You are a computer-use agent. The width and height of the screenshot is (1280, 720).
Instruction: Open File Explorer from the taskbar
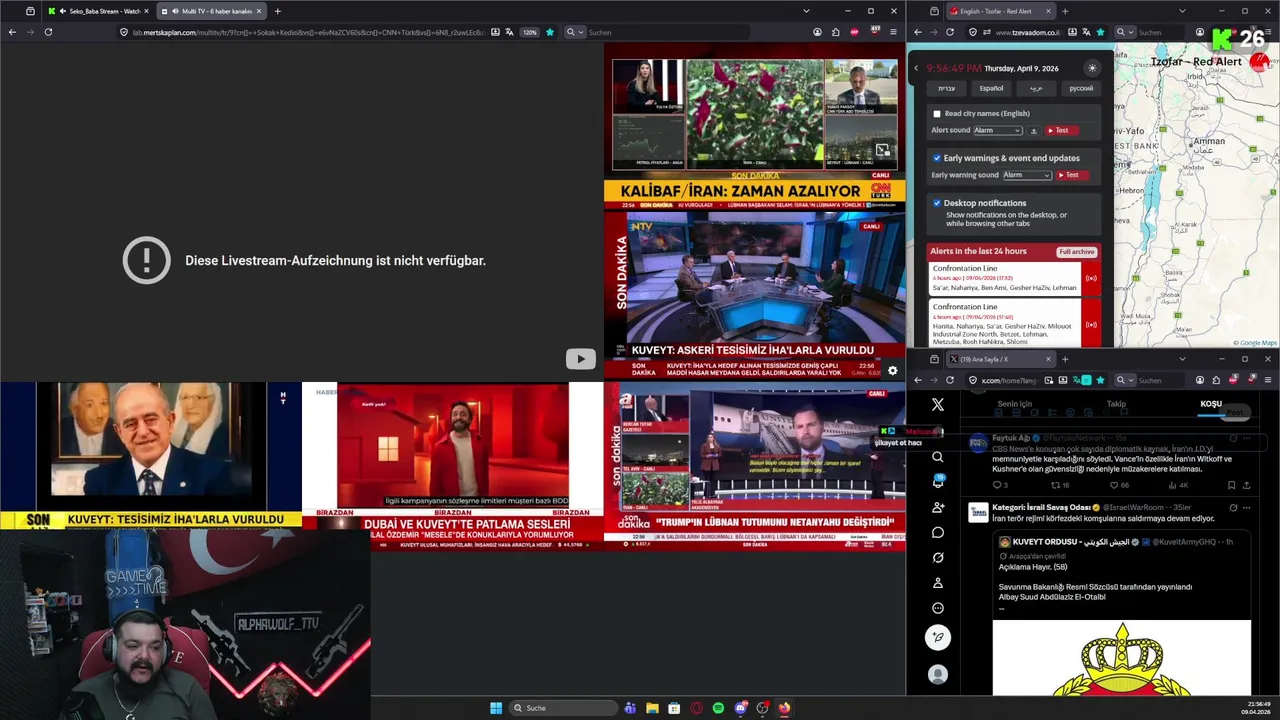click(x=652, y=708)
